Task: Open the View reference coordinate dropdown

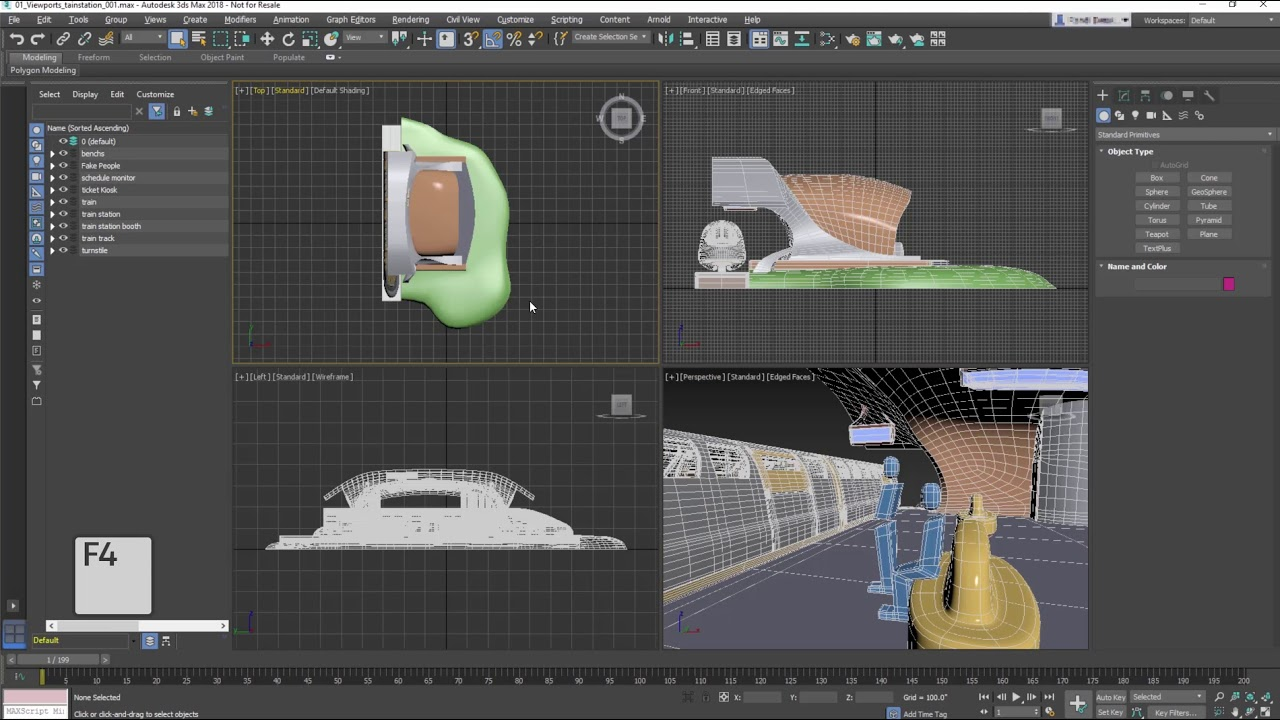Action: [x=364, y=38]
